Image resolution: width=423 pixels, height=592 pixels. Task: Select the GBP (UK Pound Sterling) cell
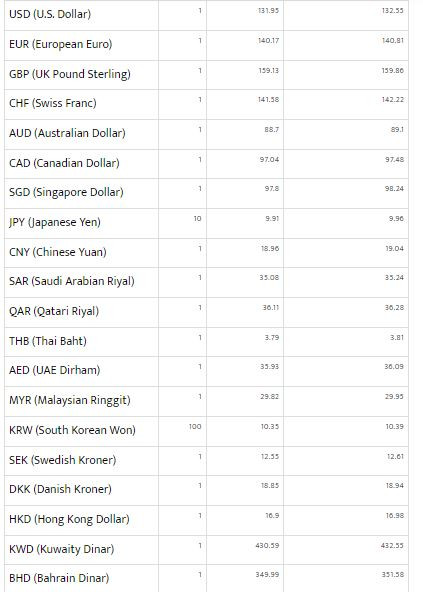[70, 74]
